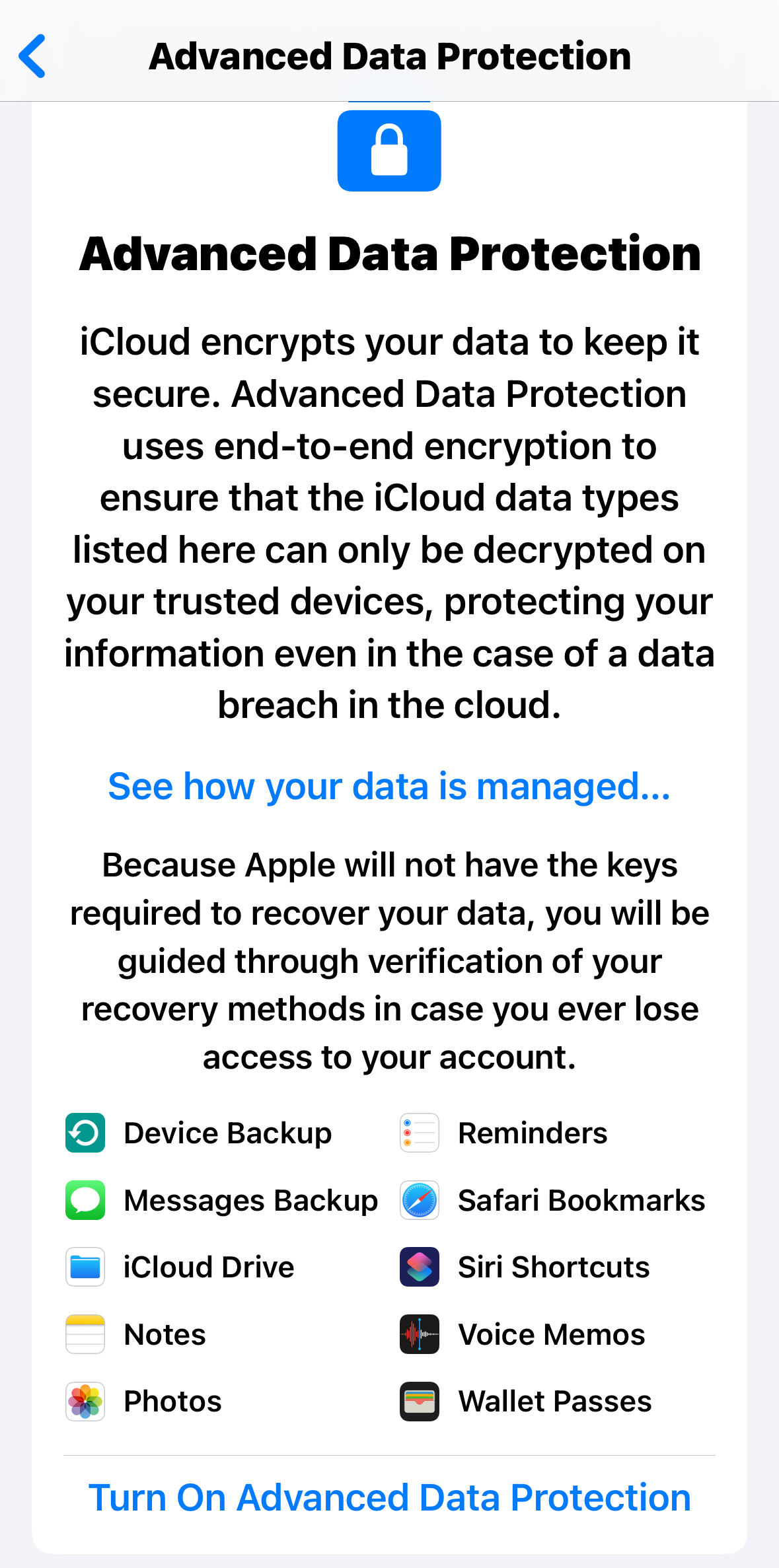Tap the iCloud Drive folder icon
The height and width of the screenshot is (1568, 779).
point(85,1267)
